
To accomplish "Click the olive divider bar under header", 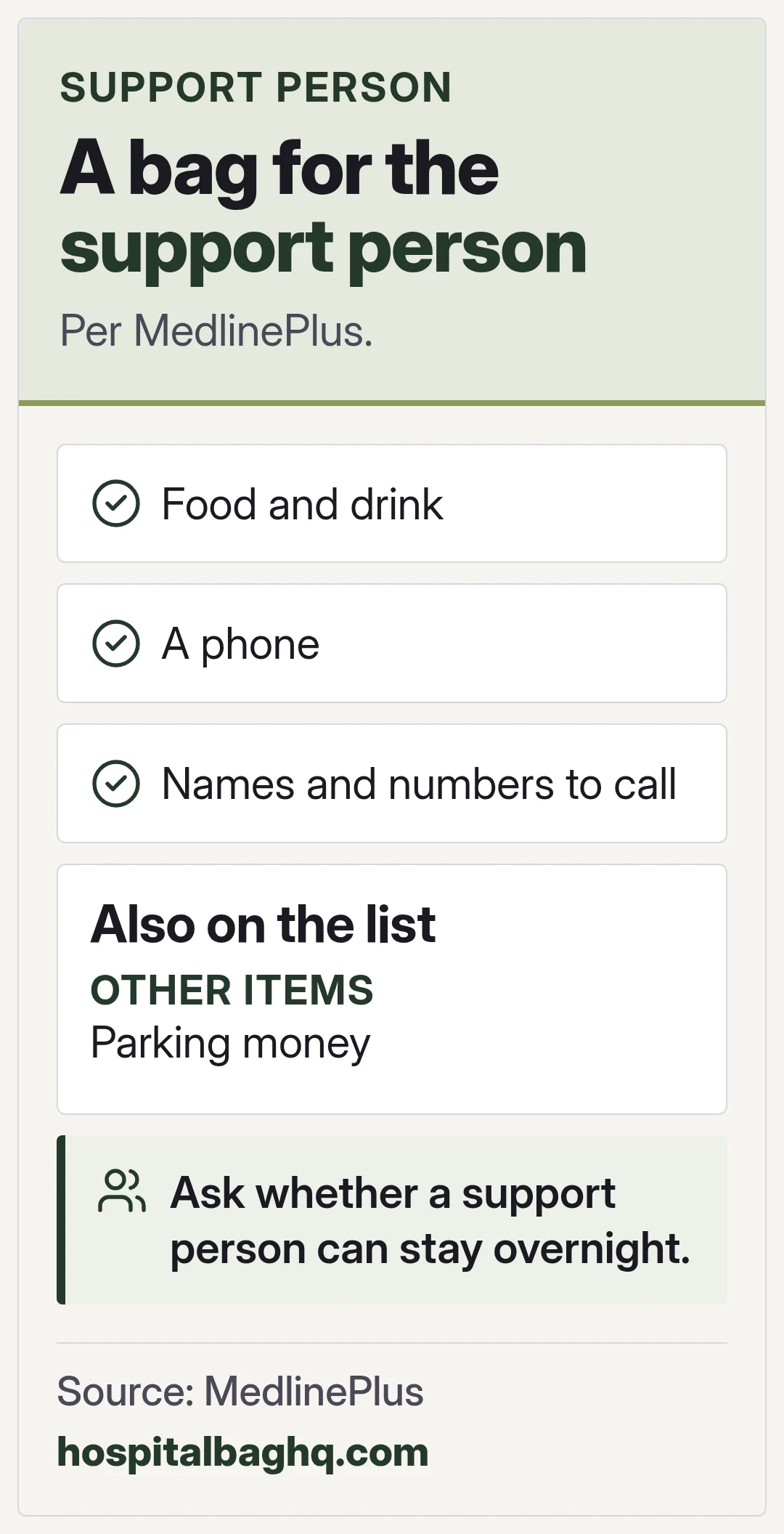I will [x=392, y=402].
